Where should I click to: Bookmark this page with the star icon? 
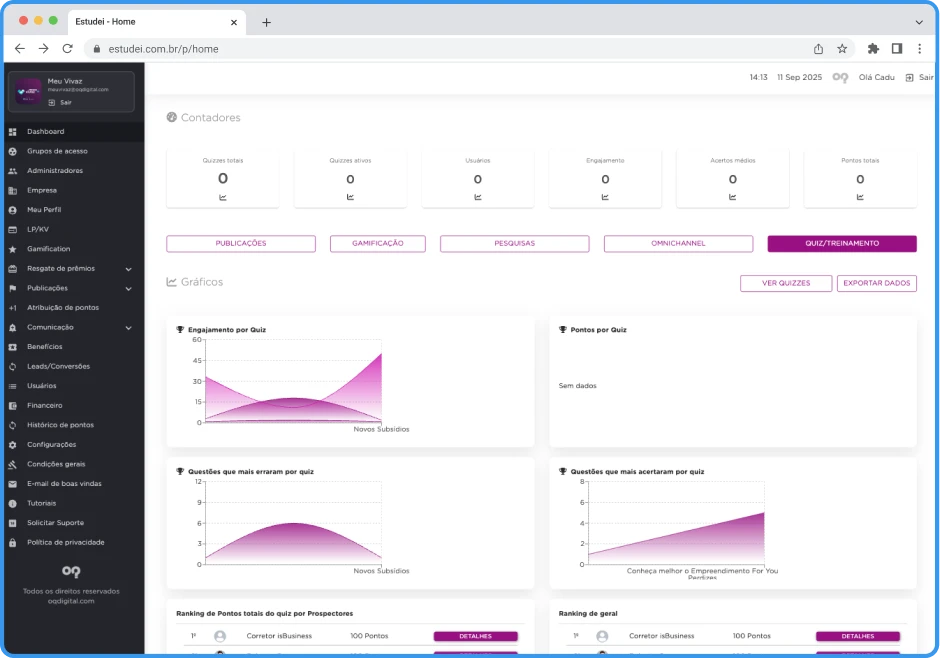842,48
